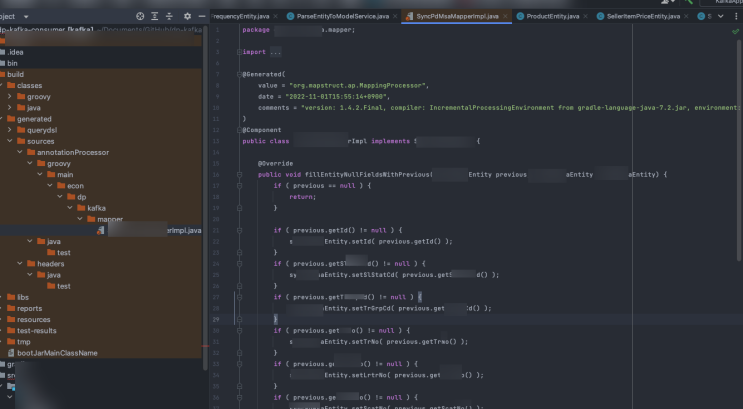Collapse the groovy folder under annotationProcessor

[29, 163]
